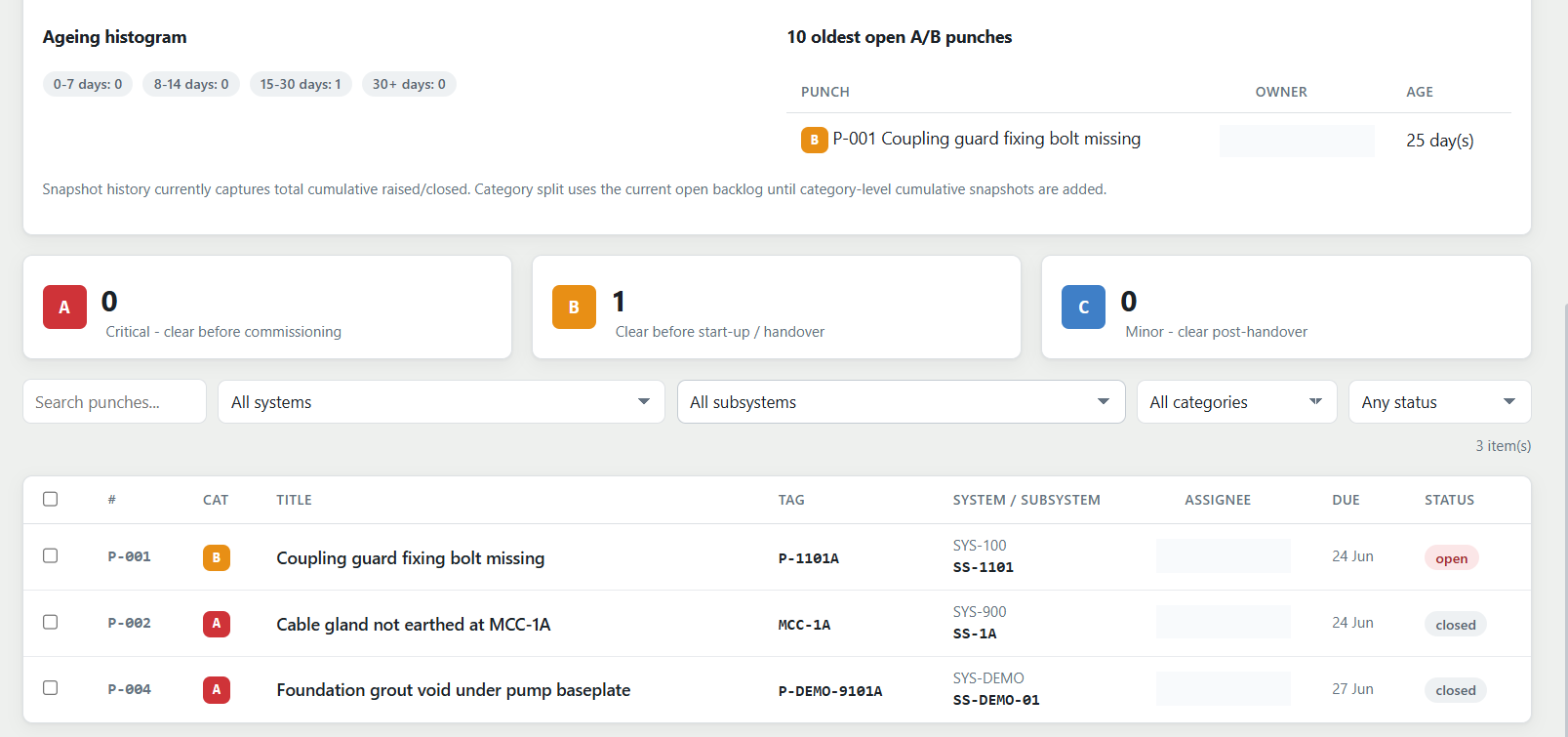This screenshot has height=737, width=1568.
Task: Click punch number P-004 in table
Action: pos(129,689)
